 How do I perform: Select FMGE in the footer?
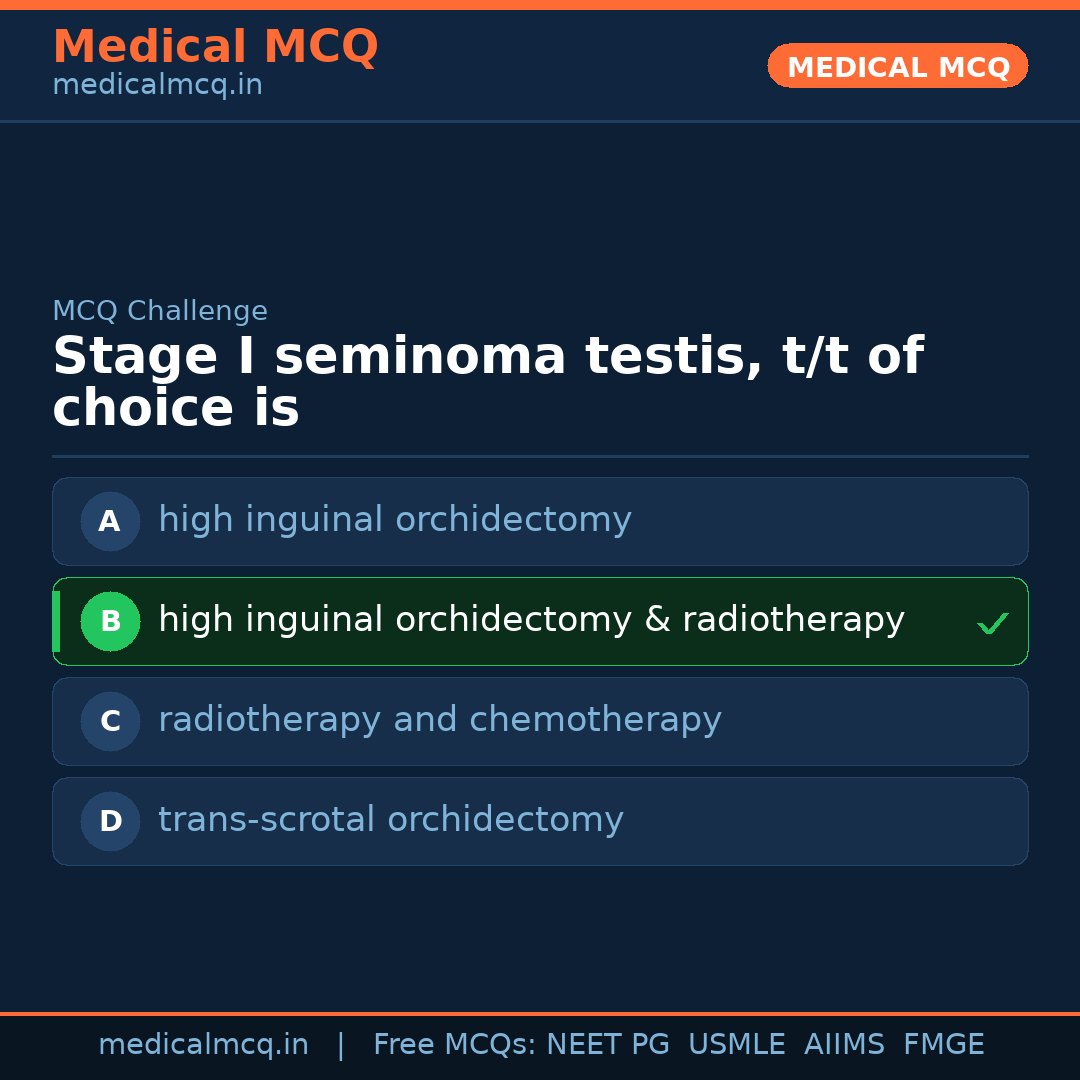(943, 1045)
